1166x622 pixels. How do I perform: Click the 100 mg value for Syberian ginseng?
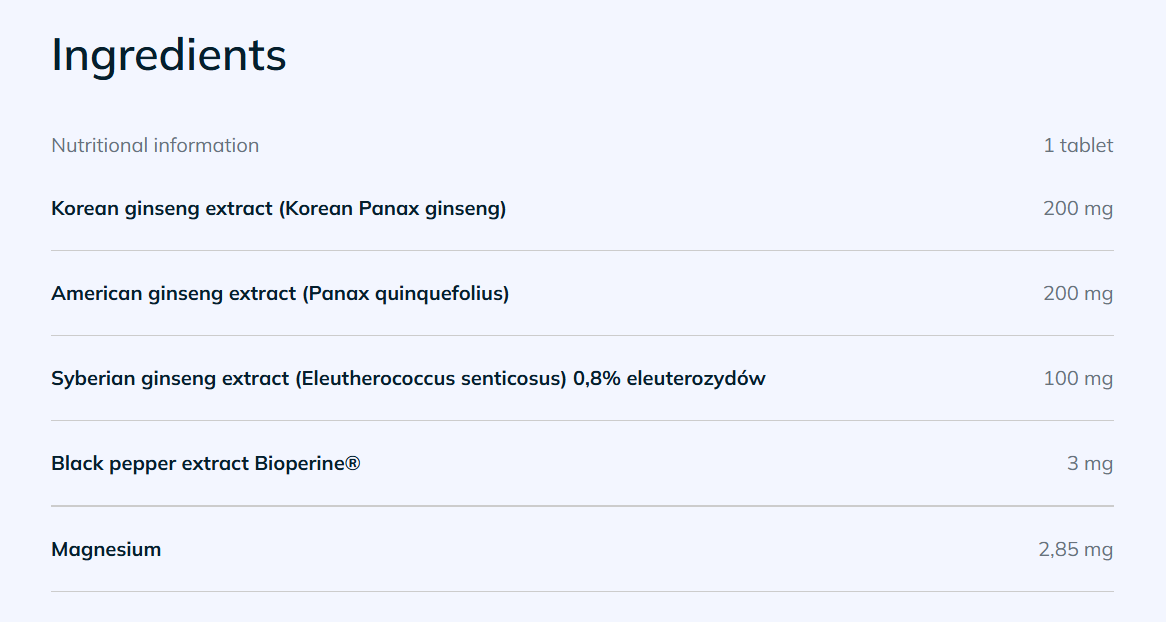(1078, 379)
